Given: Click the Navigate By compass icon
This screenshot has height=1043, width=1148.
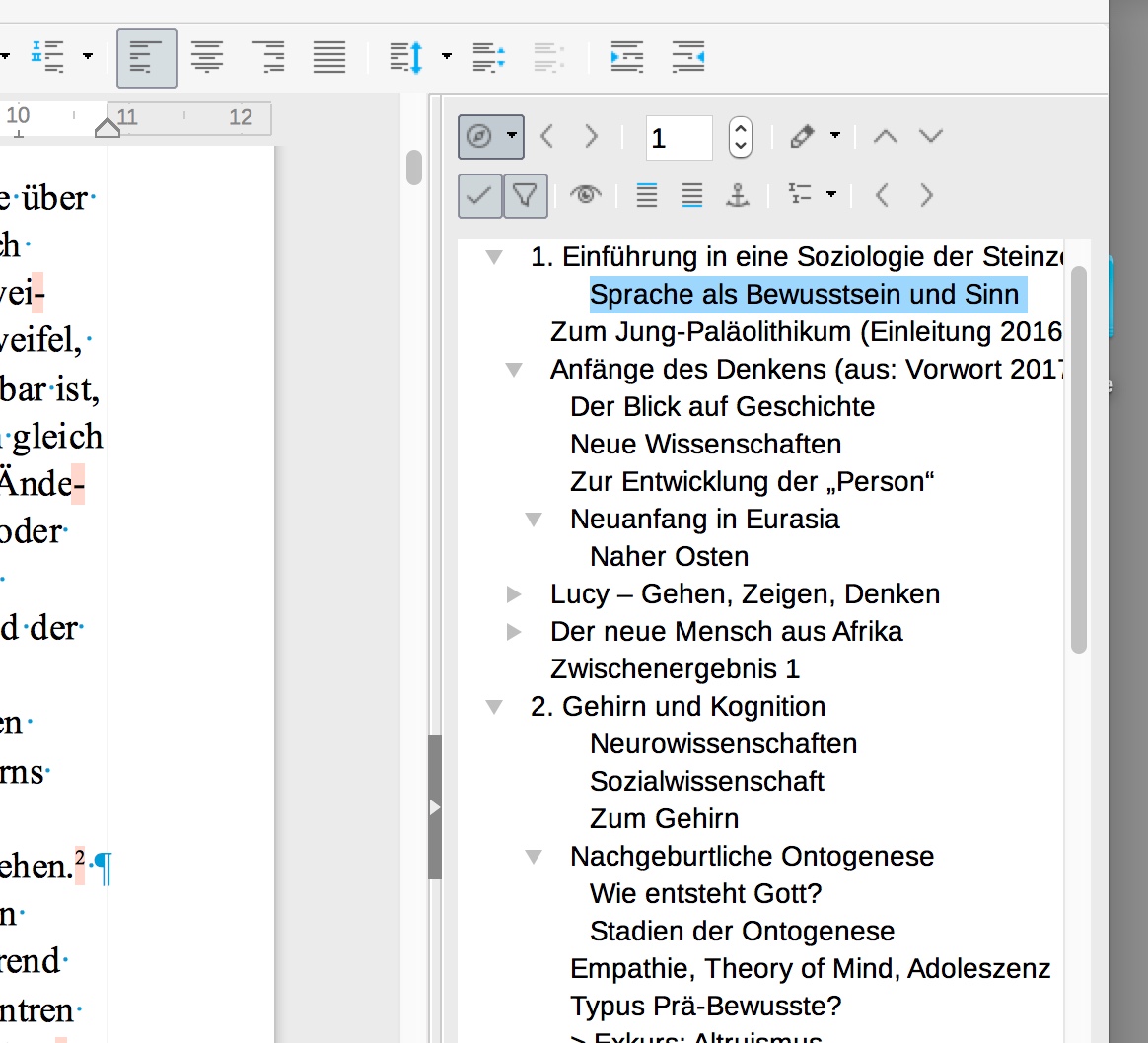Looking at the screenshot, I should click(479, 136).
